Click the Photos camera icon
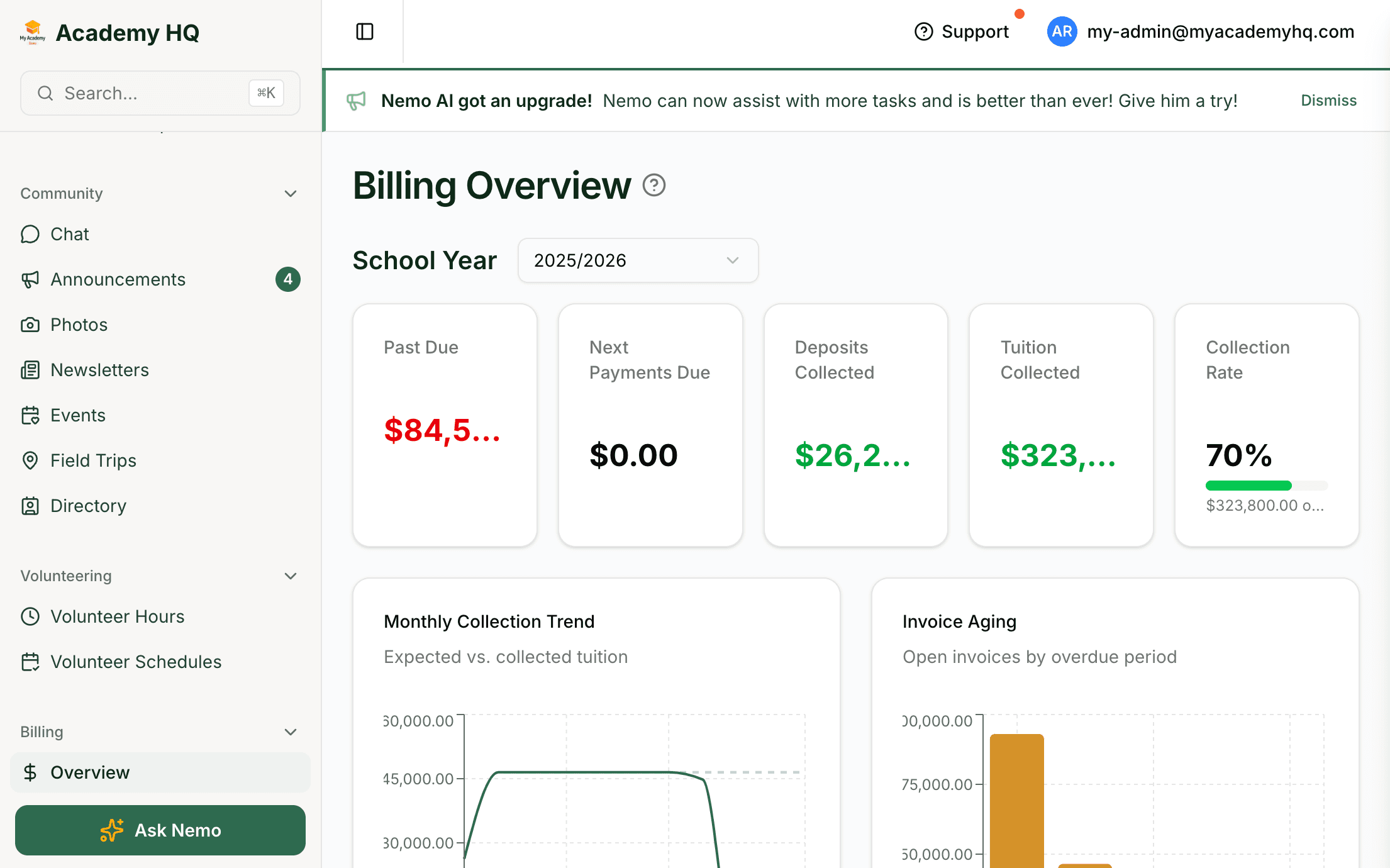Image resolution: width=1390 pixels, height=868 pixels. 30,325
